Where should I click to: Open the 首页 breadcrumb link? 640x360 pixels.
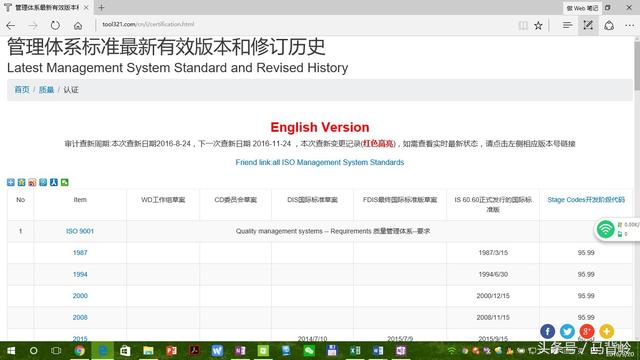[x=22, y=90]
